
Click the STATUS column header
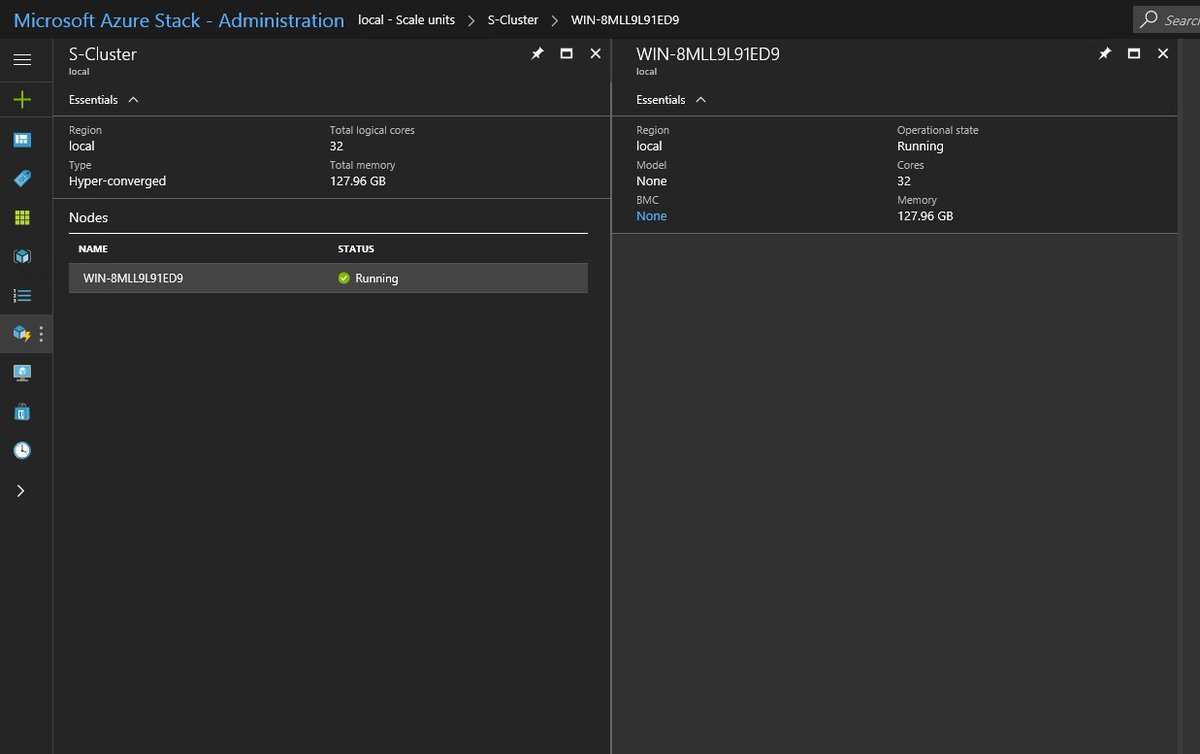(356, 249)
